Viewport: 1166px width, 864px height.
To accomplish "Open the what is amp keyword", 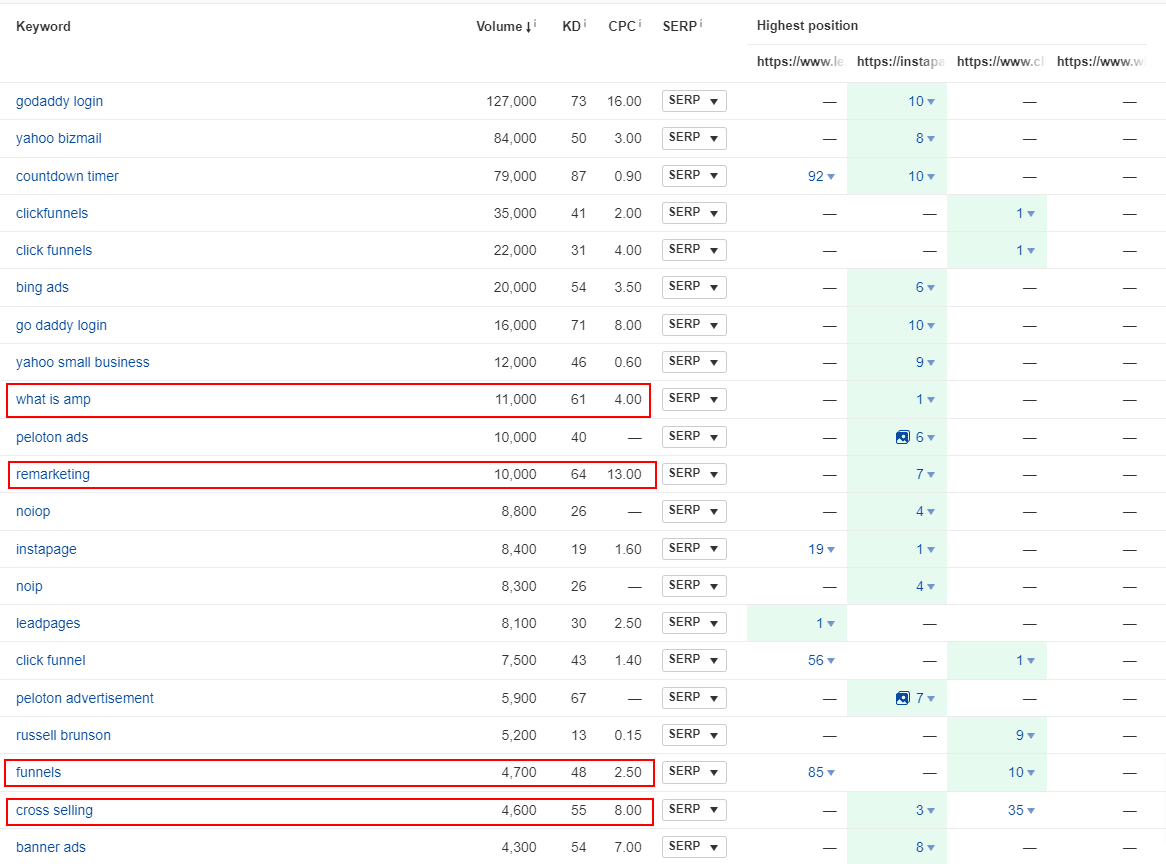I will [x=54, y=399].
